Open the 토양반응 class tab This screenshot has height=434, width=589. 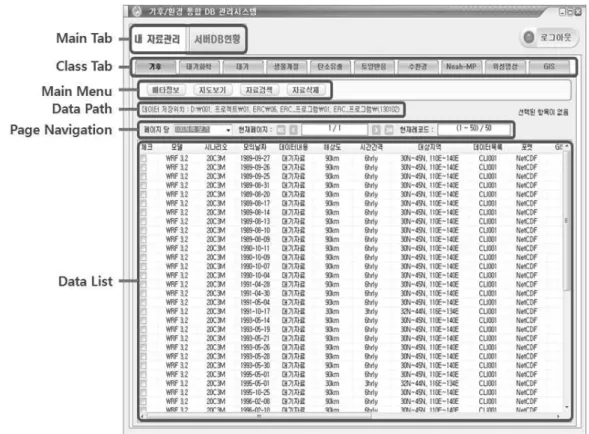[x=373, y=67]
